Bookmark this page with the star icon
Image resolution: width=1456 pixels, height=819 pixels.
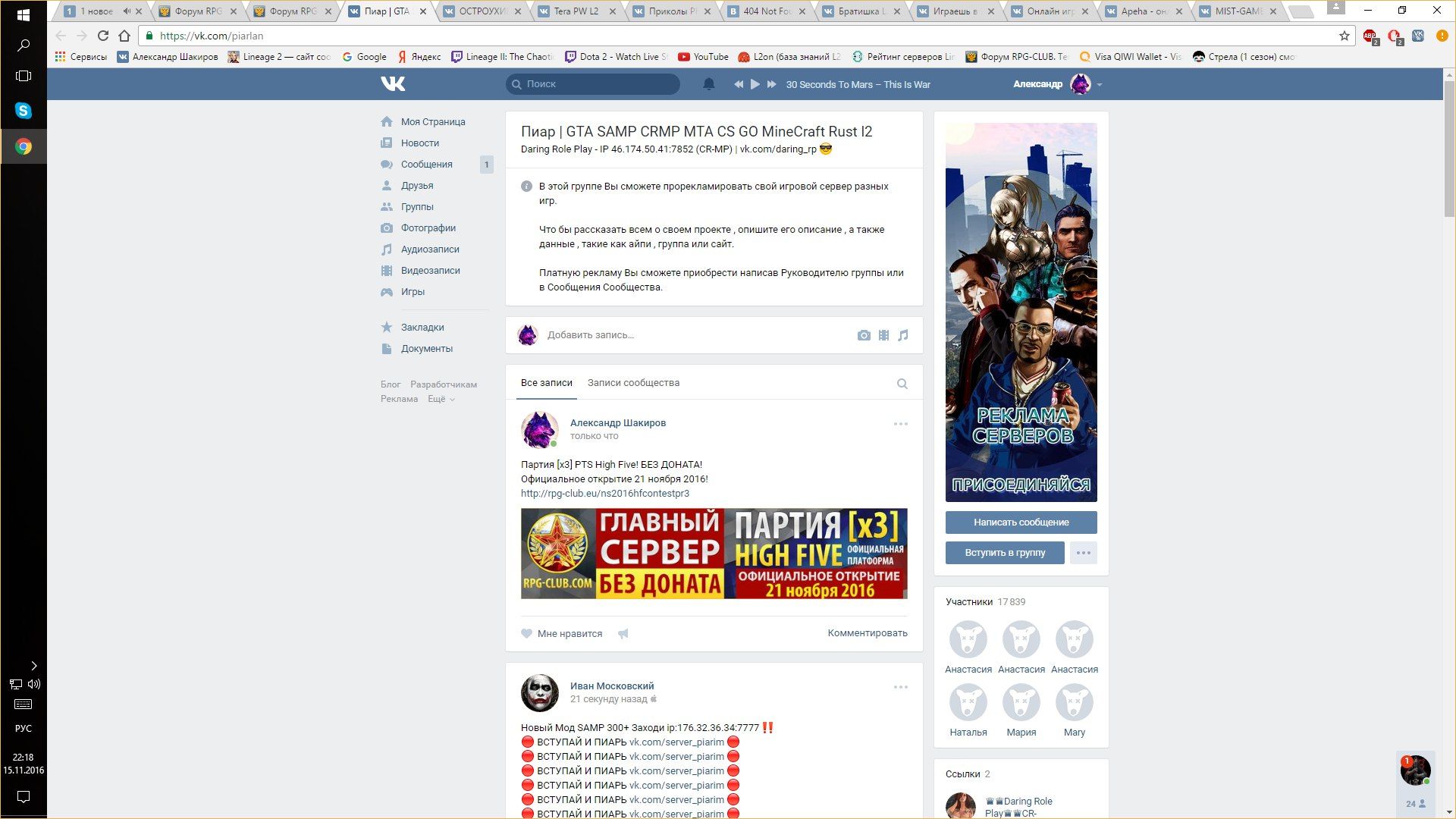(x=1344, y=36)
